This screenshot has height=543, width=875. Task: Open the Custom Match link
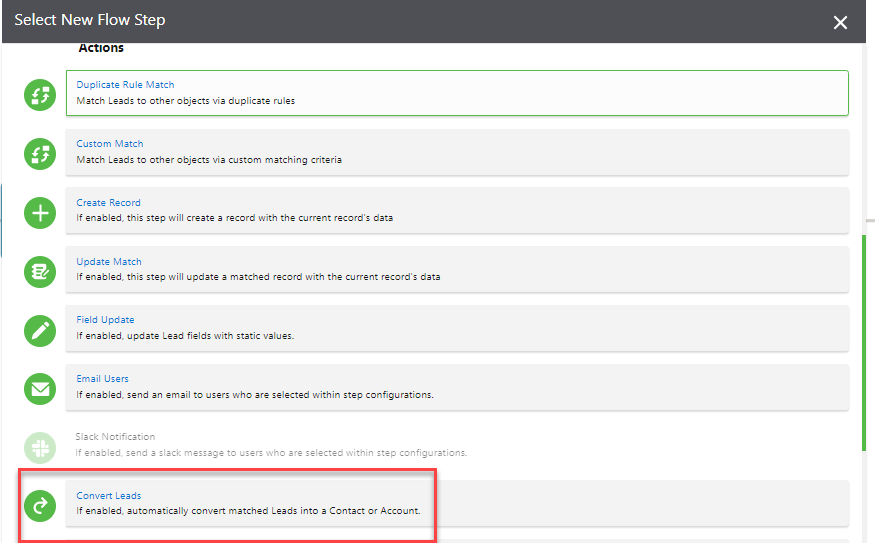110,144
